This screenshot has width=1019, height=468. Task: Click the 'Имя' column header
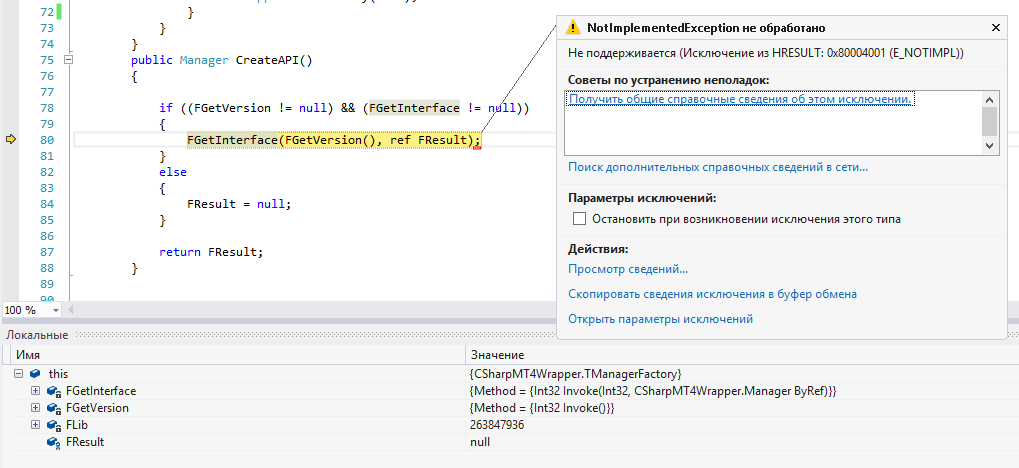28,355
